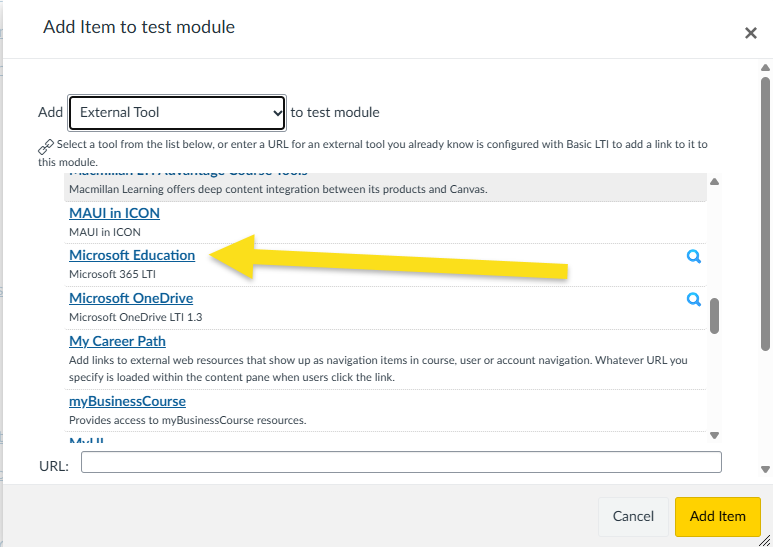773x547 pixels.
Task: Click the dialog's main scrollbar thumb
Action: click(765, 214)
